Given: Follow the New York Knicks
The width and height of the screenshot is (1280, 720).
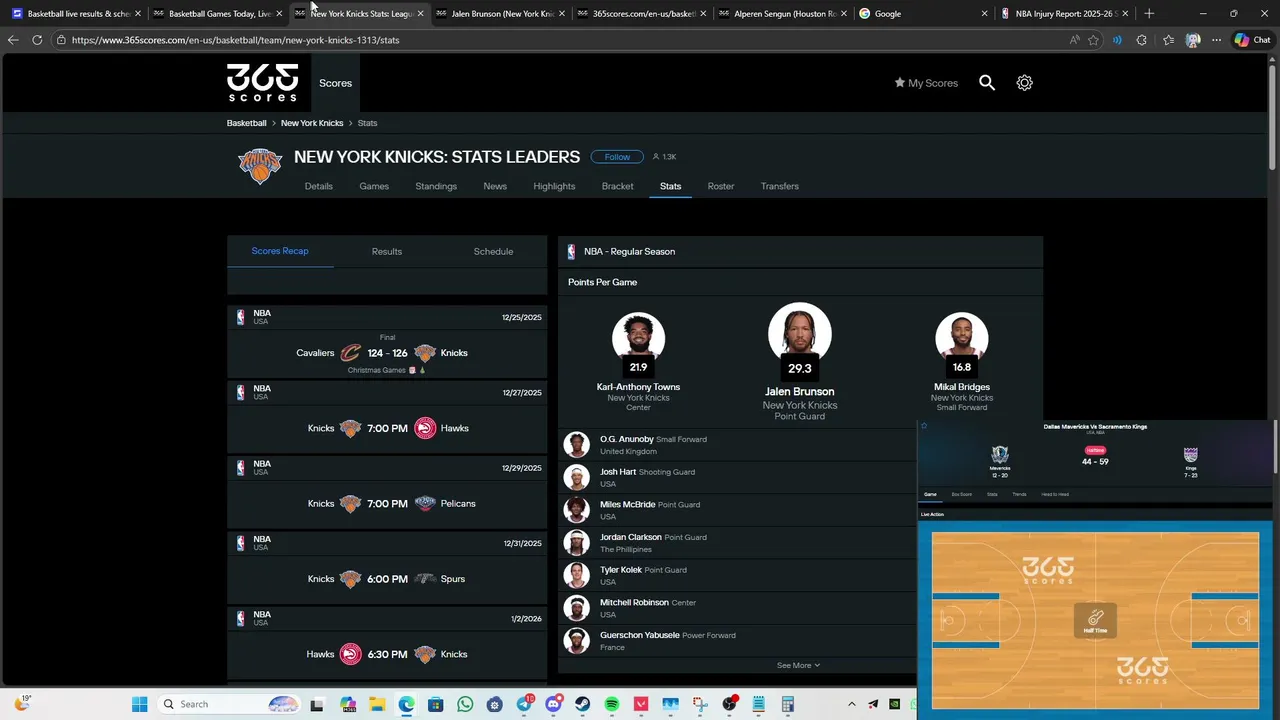Looking at the screenshot, I should (x=617, y=157).
